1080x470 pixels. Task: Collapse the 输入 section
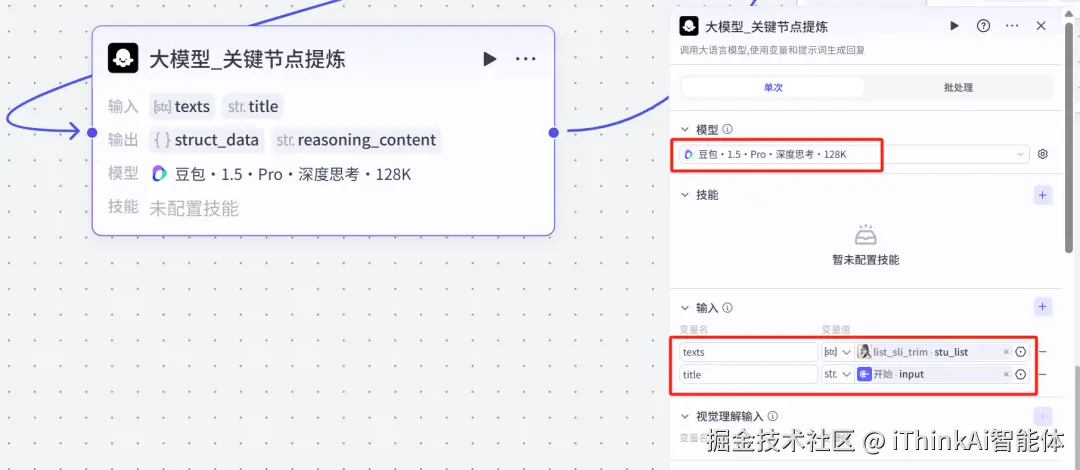[x=685, y=308]
